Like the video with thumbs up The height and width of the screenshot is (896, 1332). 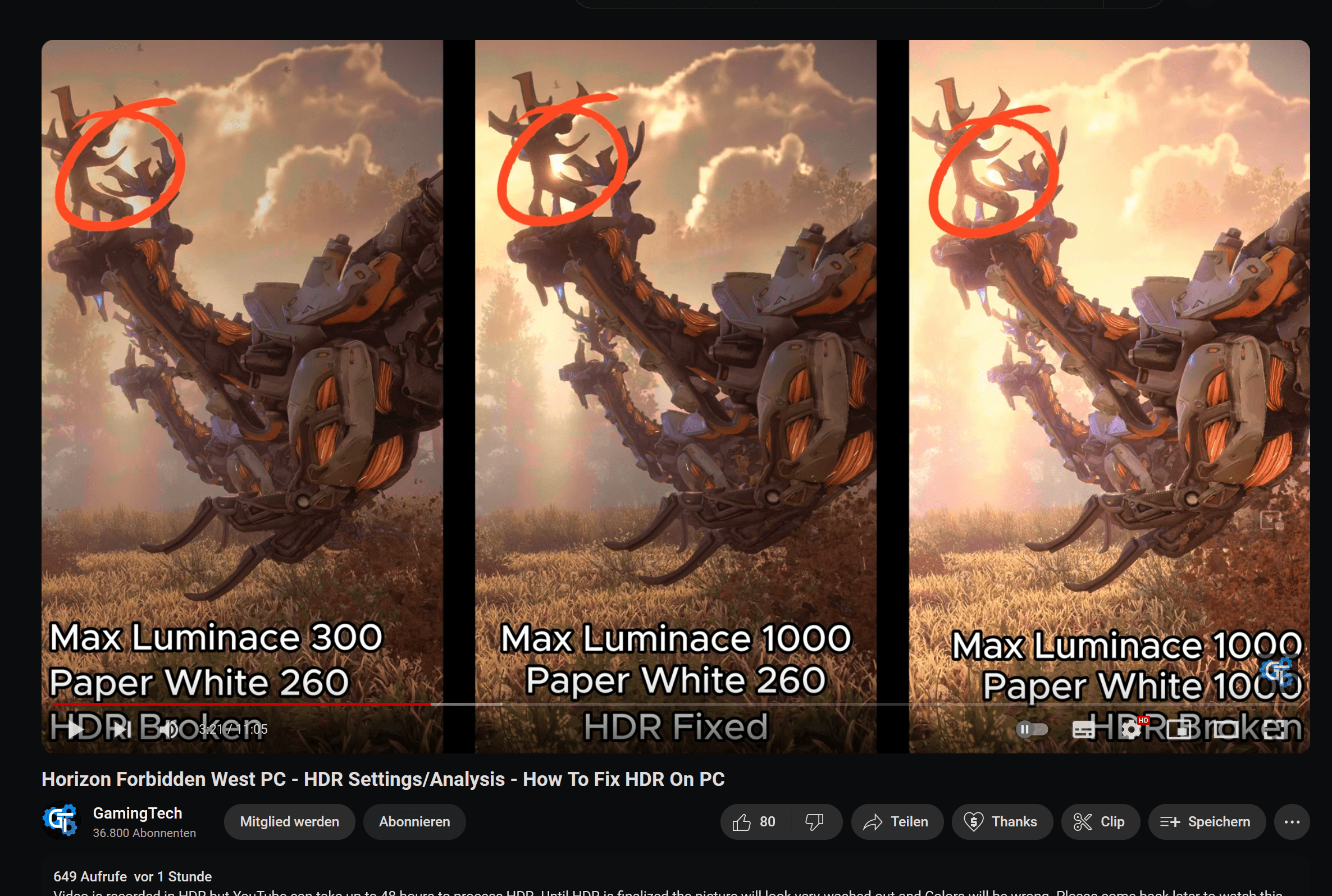pyautogui.click(x=755, y=822)
